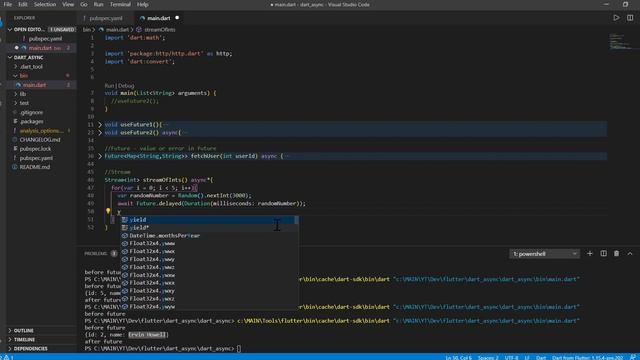Open the Terminal menu
The image size is (640, 360).
point(120,4)
